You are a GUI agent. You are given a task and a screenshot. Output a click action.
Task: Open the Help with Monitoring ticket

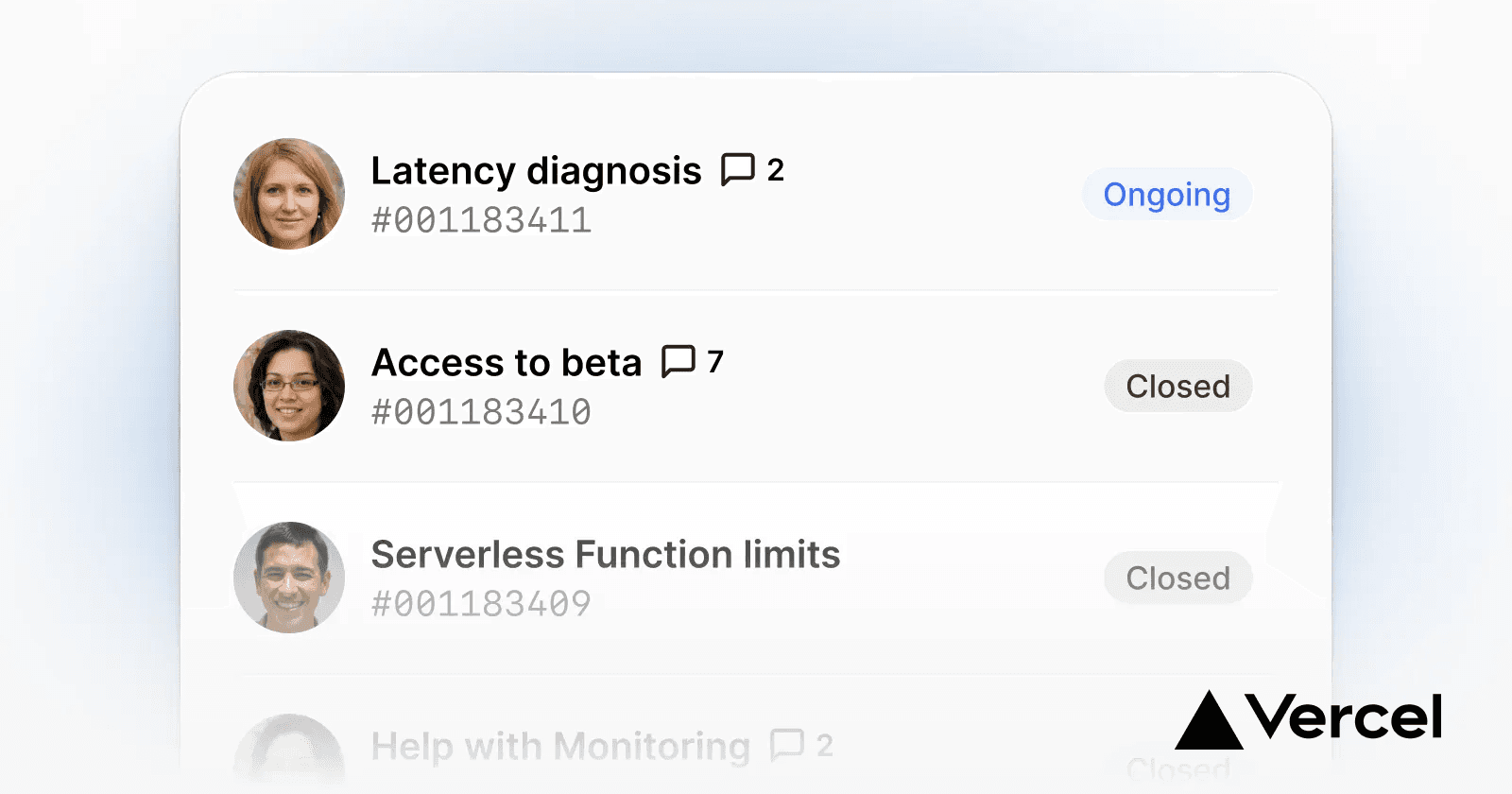click(560, 747)
